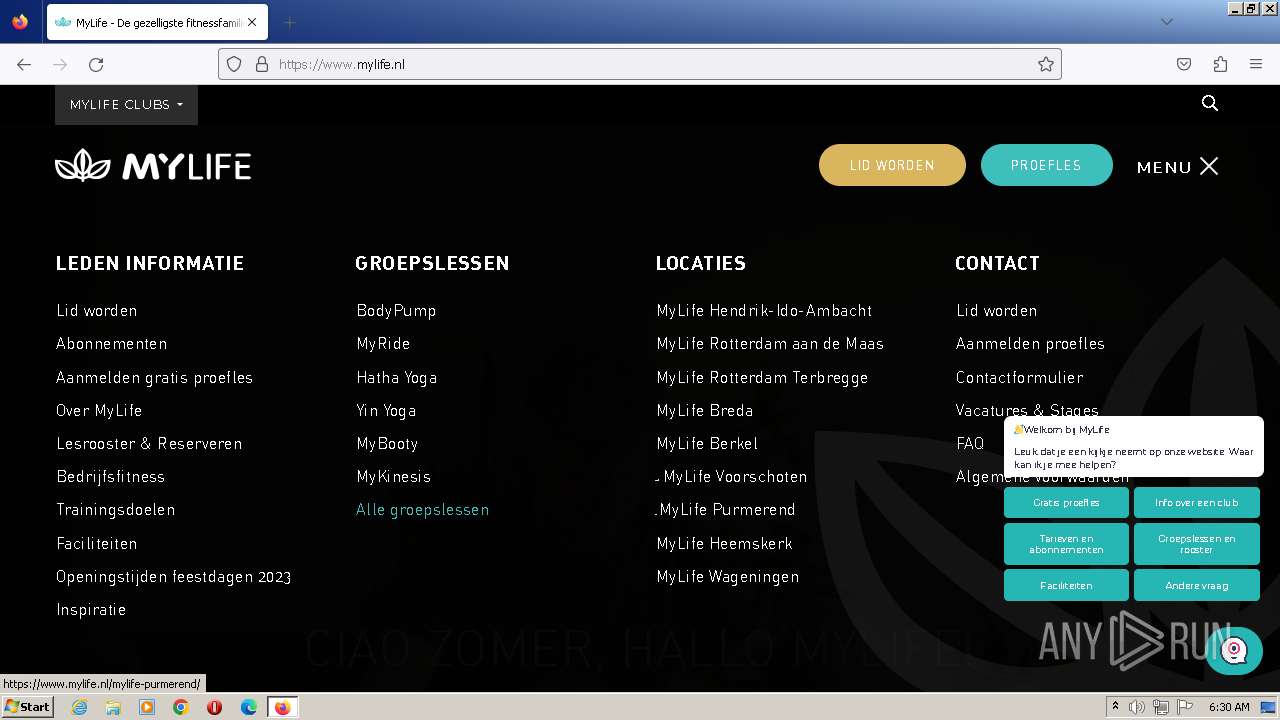Choose Andere vraag chat option
This screenshot has width=1280, height=720.
1196,585
